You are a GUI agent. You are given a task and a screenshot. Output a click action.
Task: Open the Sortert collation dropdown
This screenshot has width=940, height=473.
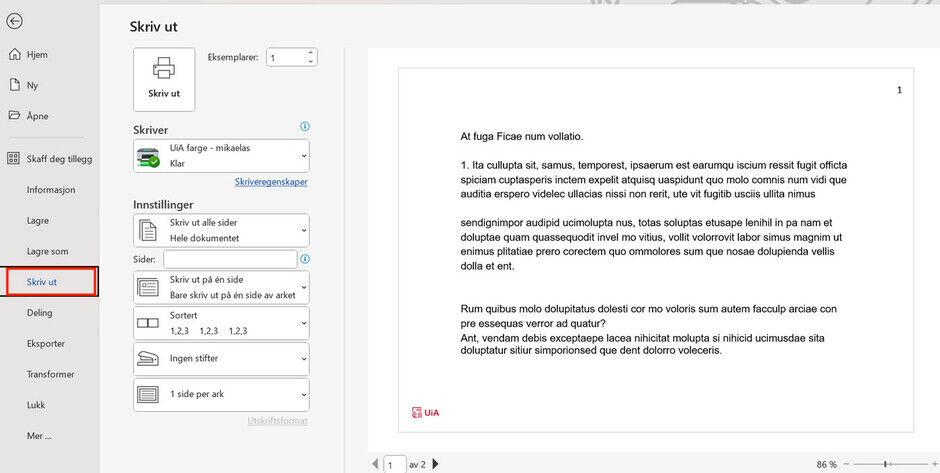click(x=221, y=323)
